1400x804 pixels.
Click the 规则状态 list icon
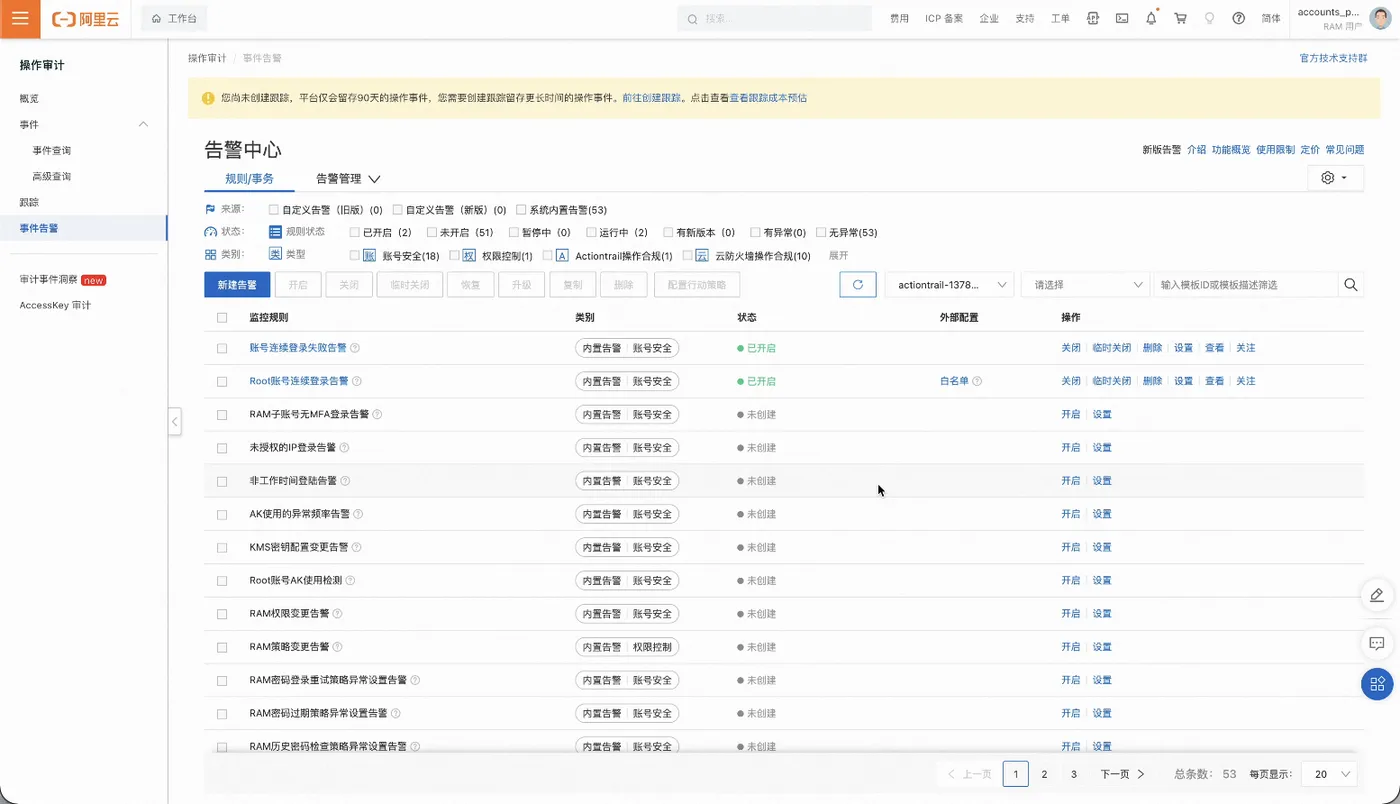click(x=275, y=232)
